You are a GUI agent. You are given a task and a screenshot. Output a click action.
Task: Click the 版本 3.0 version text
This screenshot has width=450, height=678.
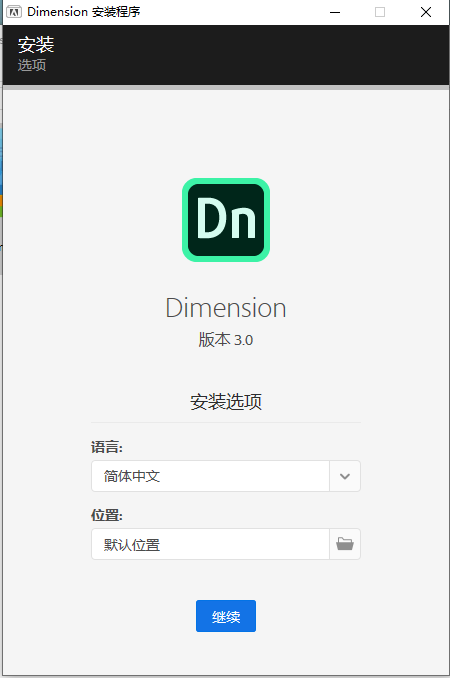click(226, 340)
